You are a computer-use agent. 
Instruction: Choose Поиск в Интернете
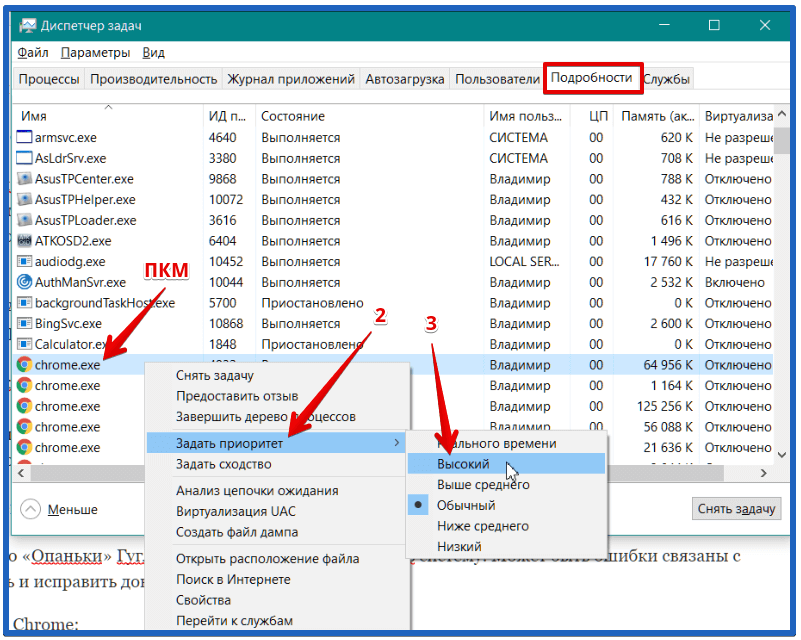coord(278,580)
